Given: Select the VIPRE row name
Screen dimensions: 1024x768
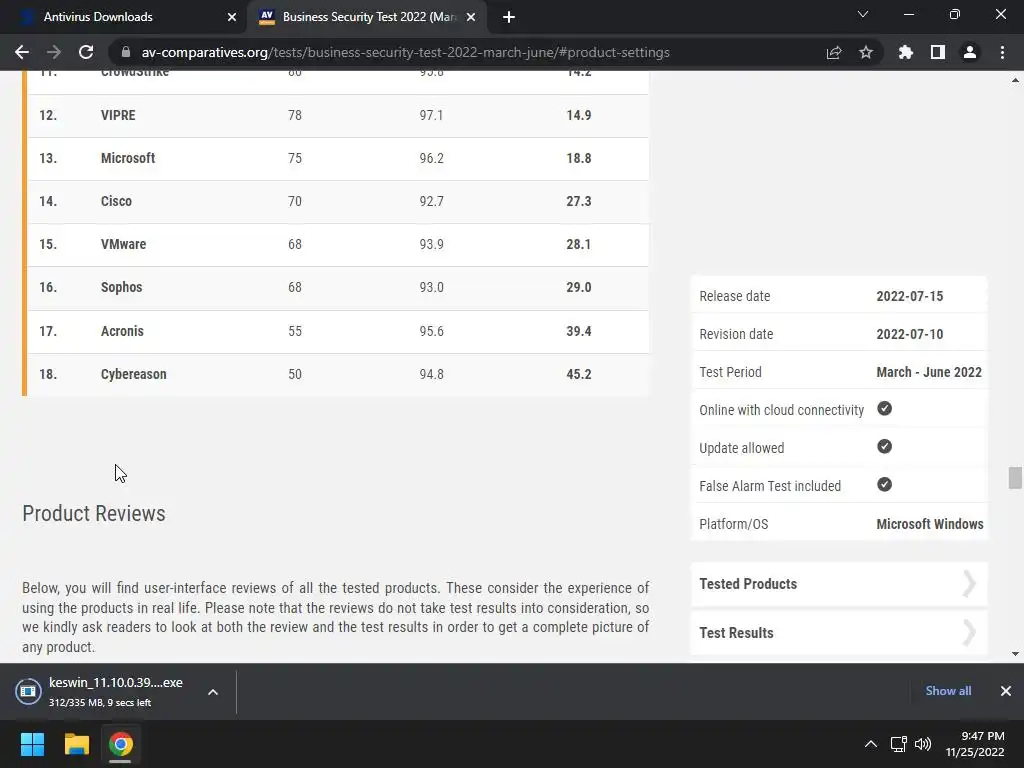Looking at the screenshot, I should coord(118,116).
